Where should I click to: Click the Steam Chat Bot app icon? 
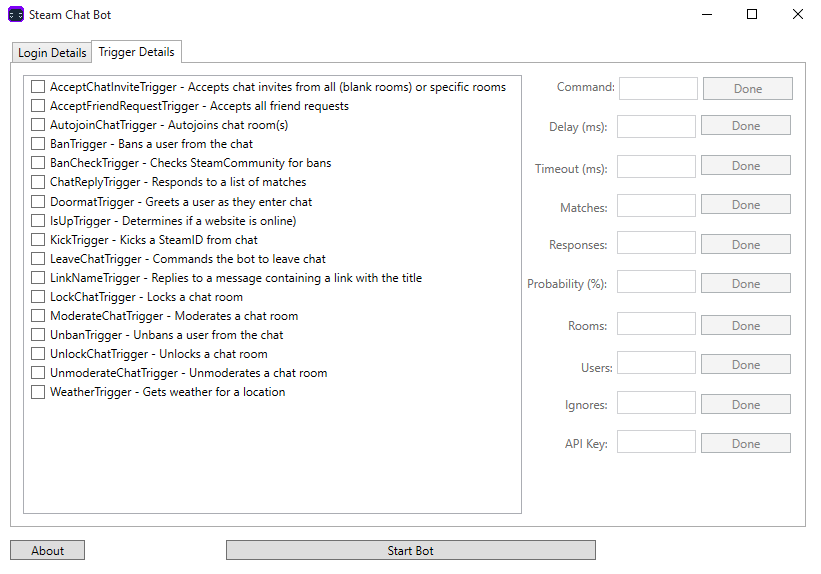click(16, 15)
